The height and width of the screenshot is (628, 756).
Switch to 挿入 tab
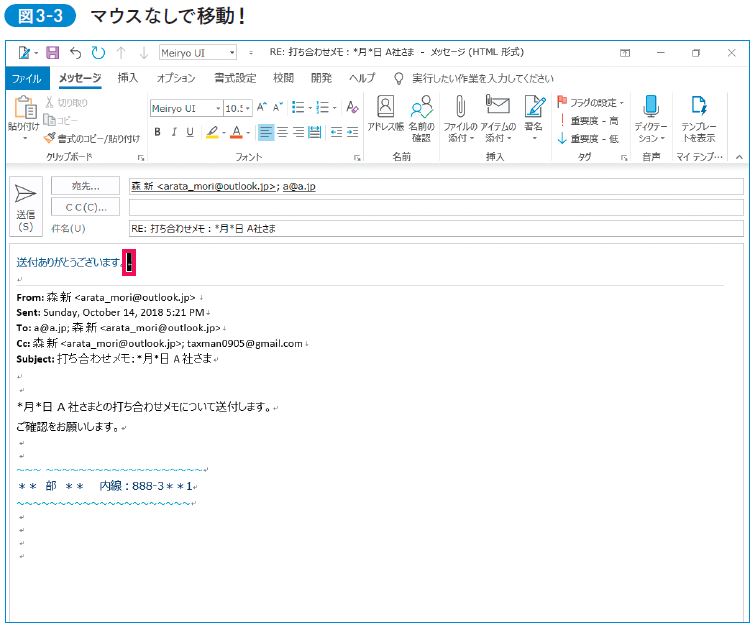128,78
